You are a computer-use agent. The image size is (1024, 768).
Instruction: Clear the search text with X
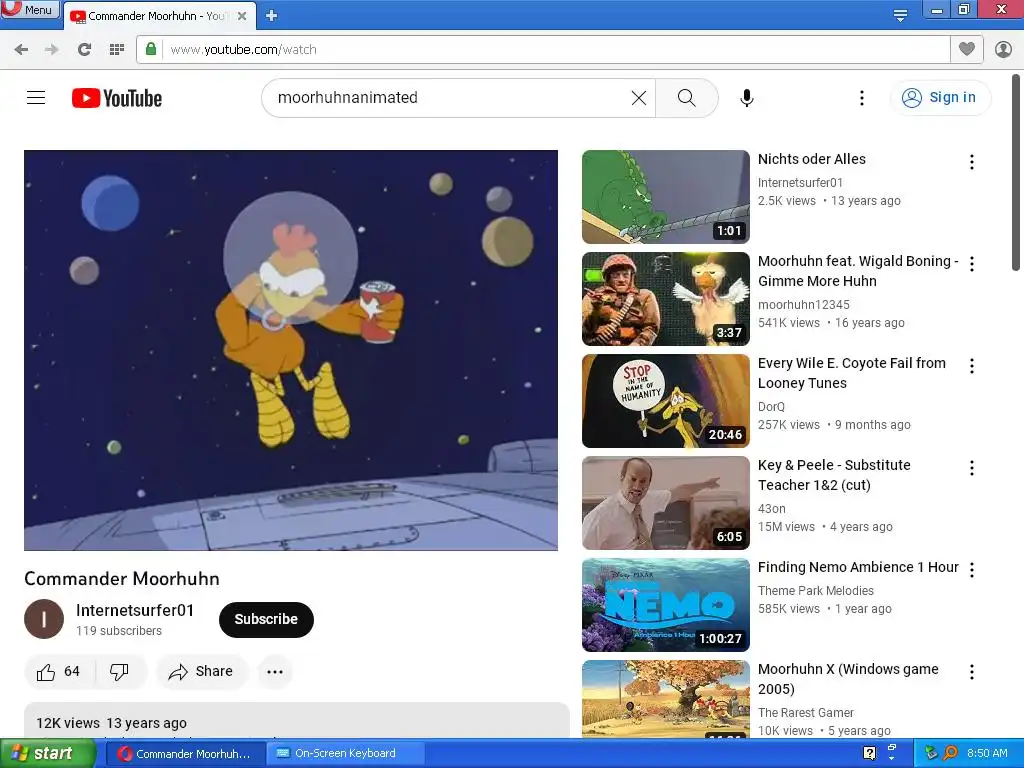tap(639, 98)
